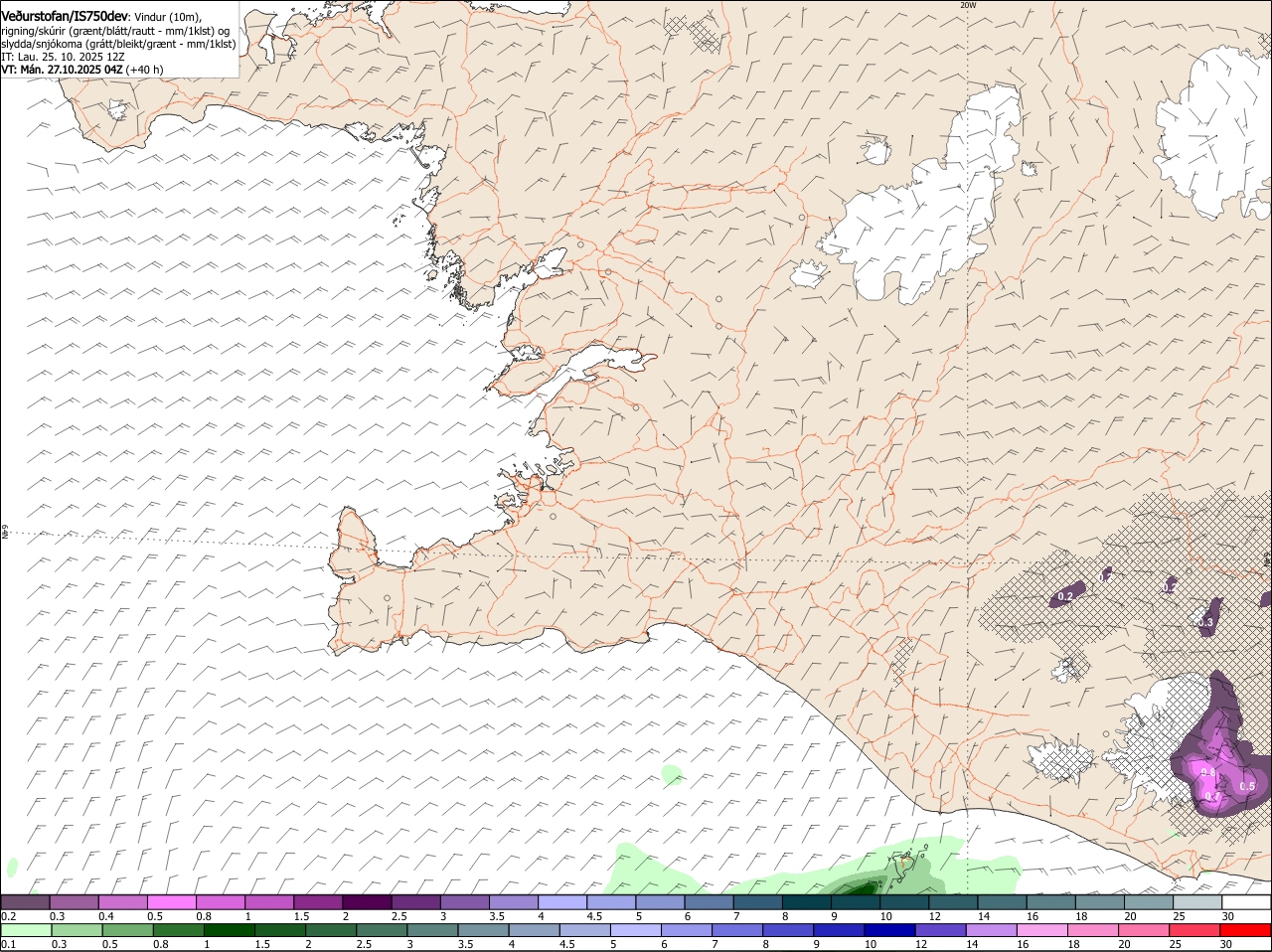Click the 20W longitude label
This screenshot has width=1272, height=952.
(968, 5)
